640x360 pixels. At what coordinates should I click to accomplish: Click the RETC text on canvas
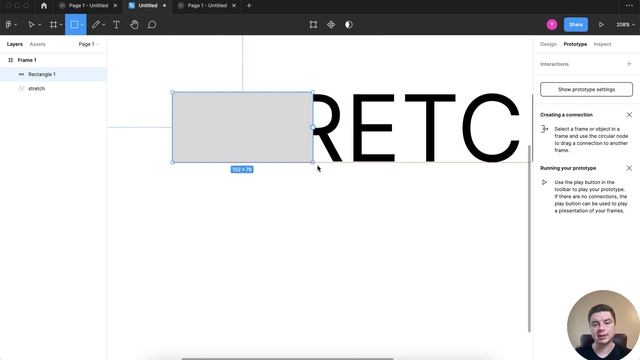(x=416, y=127)
